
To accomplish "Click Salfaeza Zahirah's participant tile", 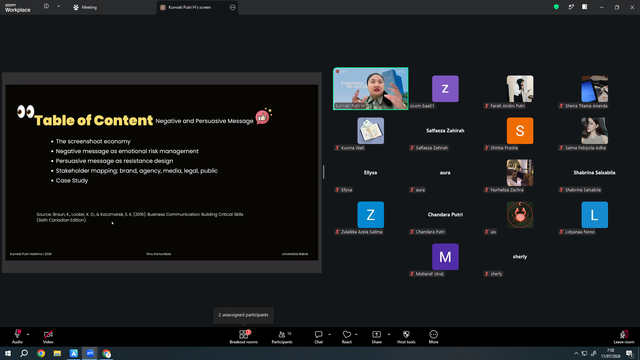I will point(445,131).
